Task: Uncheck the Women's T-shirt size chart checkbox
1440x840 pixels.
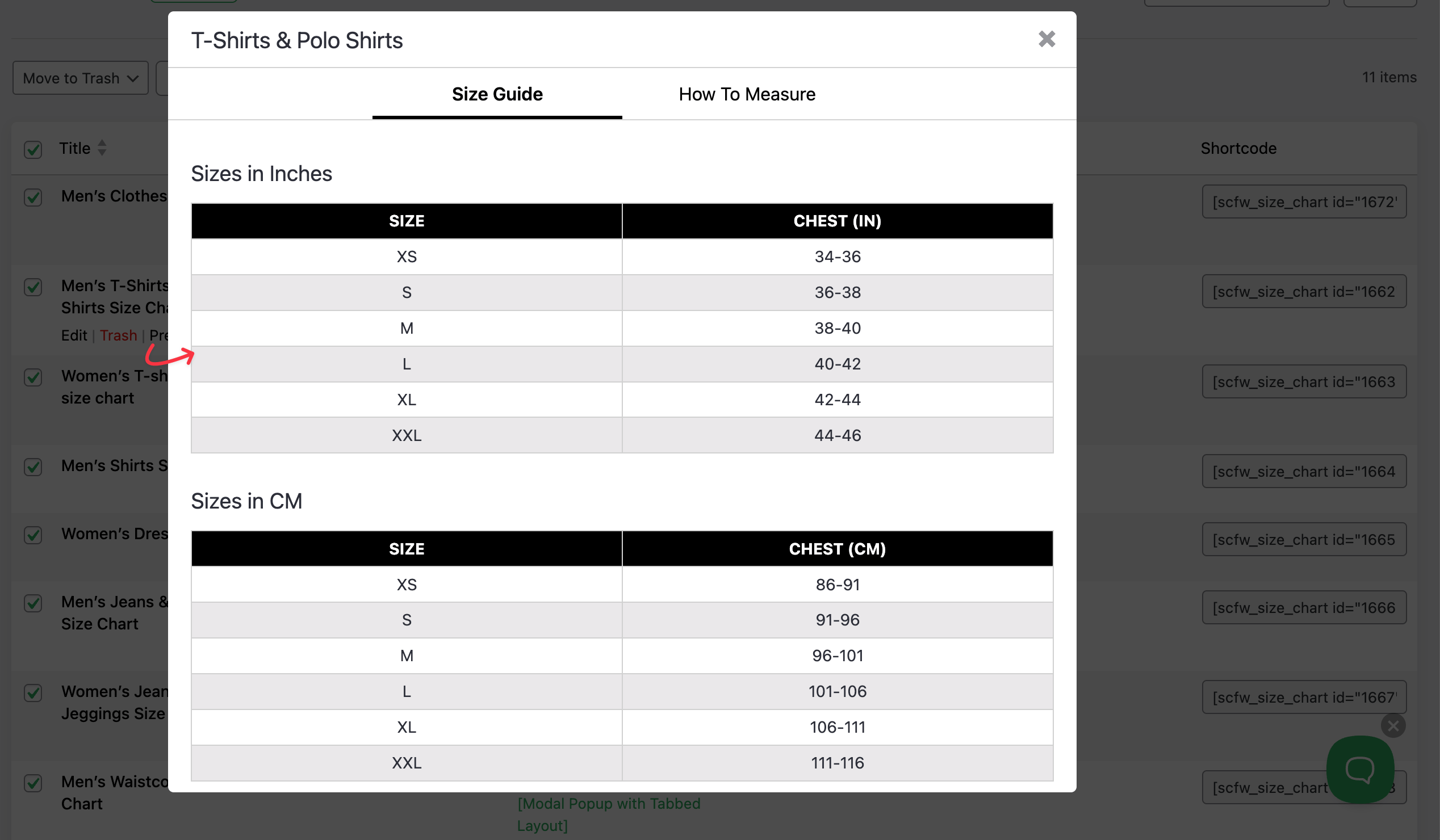Action: [32, 377]
